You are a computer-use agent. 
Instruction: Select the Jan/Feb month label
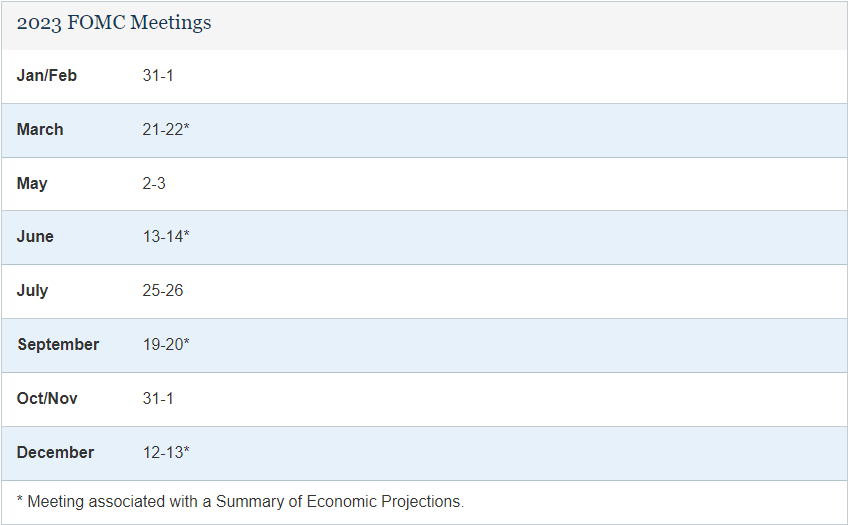tap(47, 75)
